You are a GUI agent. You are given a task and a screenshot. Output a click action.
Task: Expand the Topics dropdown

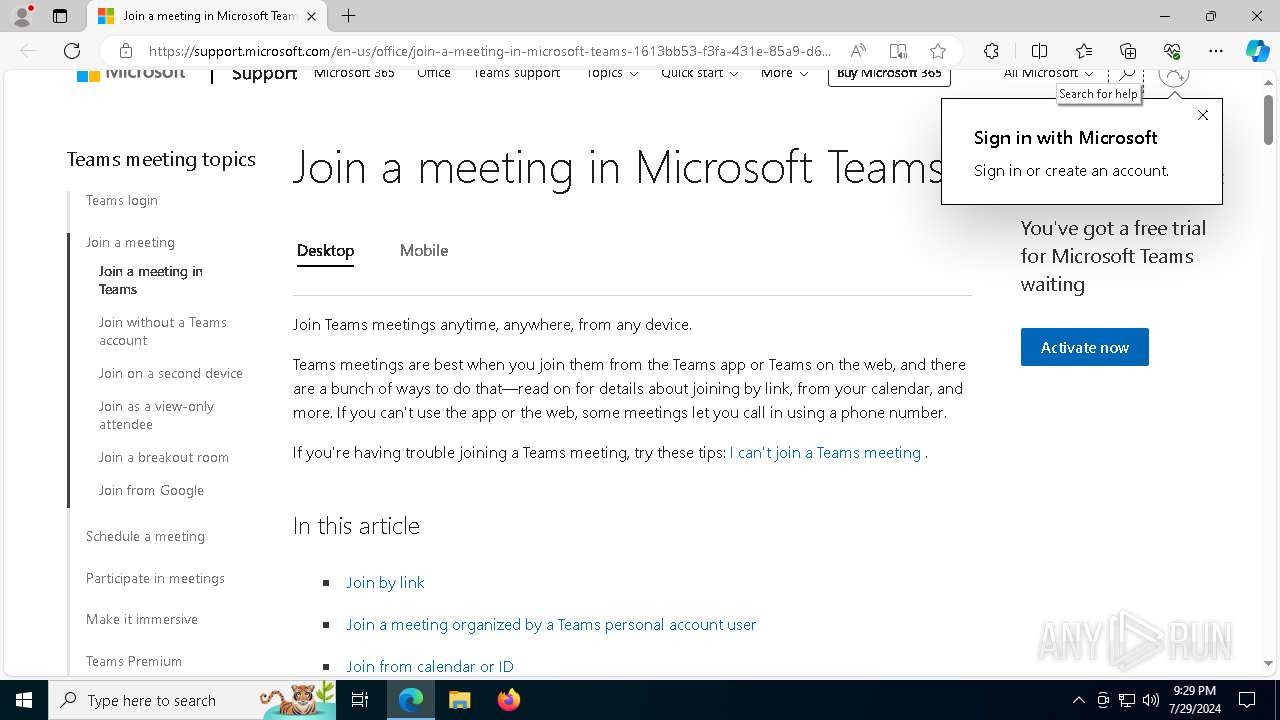coord(612,73)
